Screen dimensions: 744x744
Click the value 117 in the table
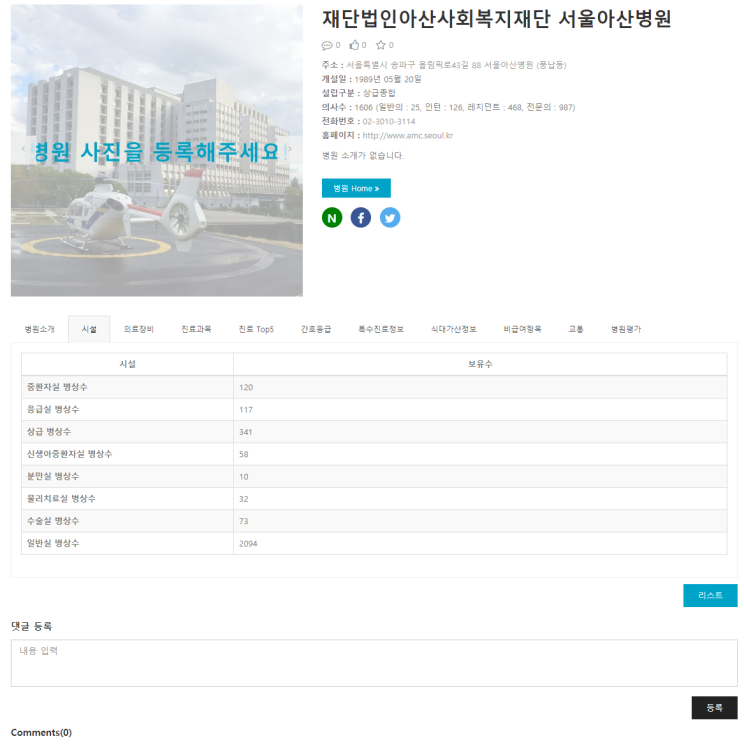pyautogui.click(x=246, y=410)
